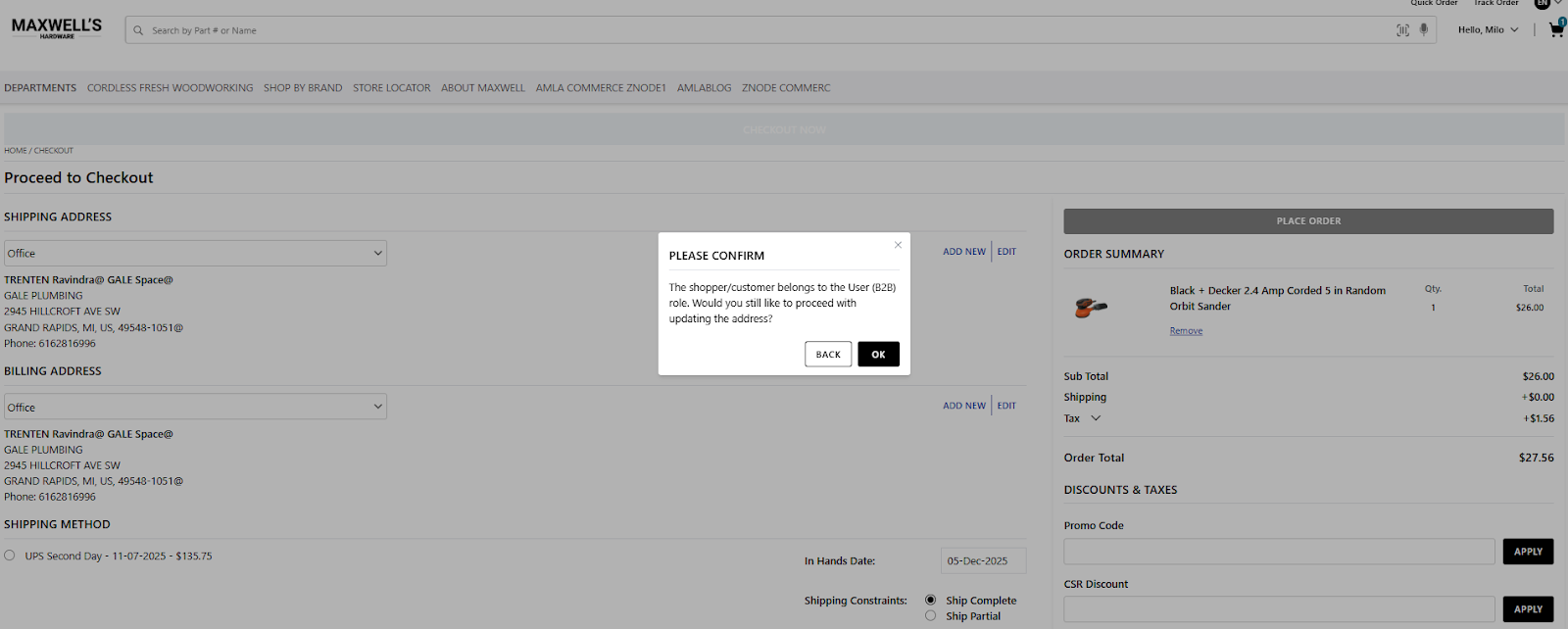1568x629 pixels.
Task: Open the shipping address Office dropdown
Action: click(195, 253)
